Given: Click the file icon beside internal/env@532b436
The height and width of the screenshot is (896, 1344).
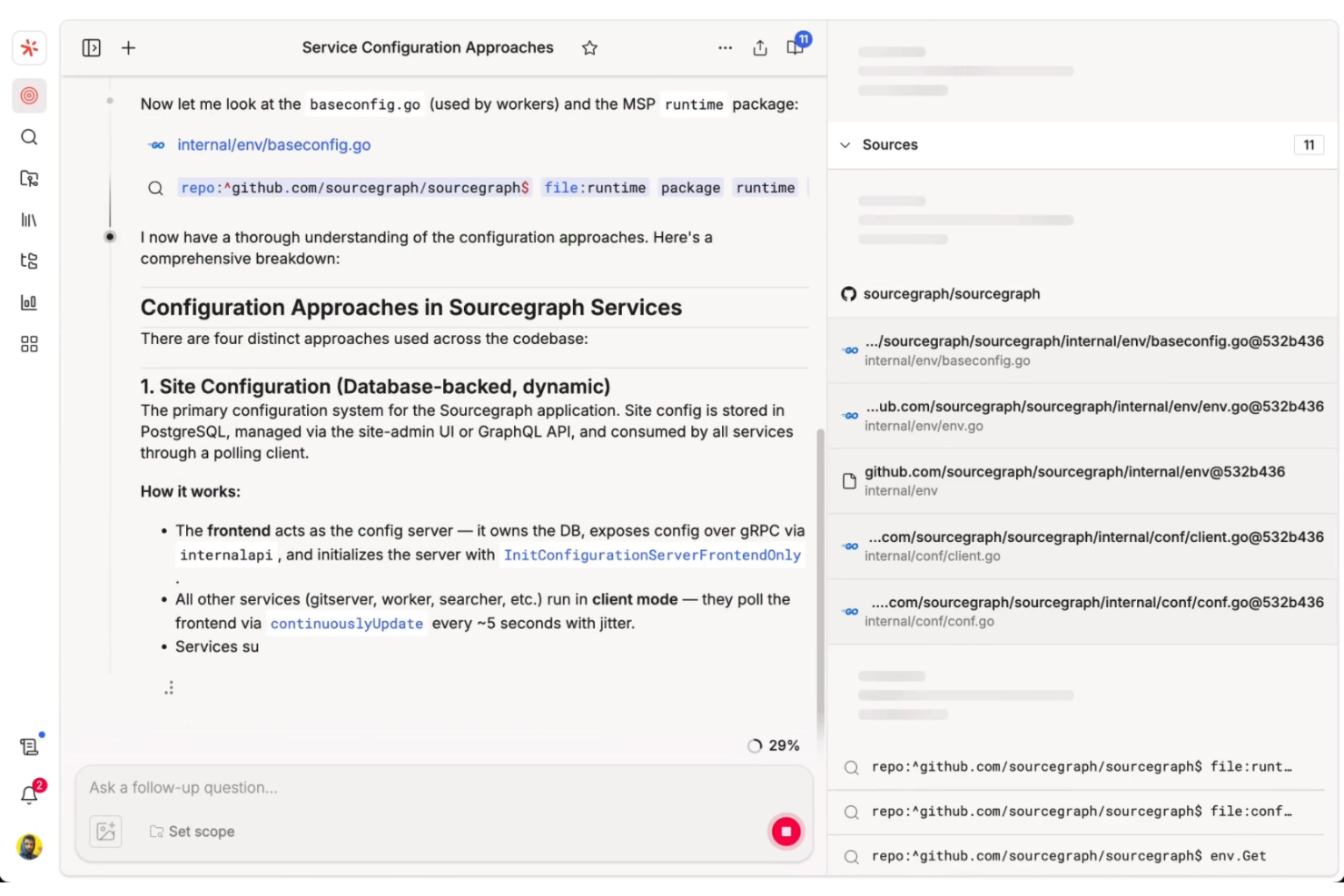Looking at the screenshot, I should [849, 481].
